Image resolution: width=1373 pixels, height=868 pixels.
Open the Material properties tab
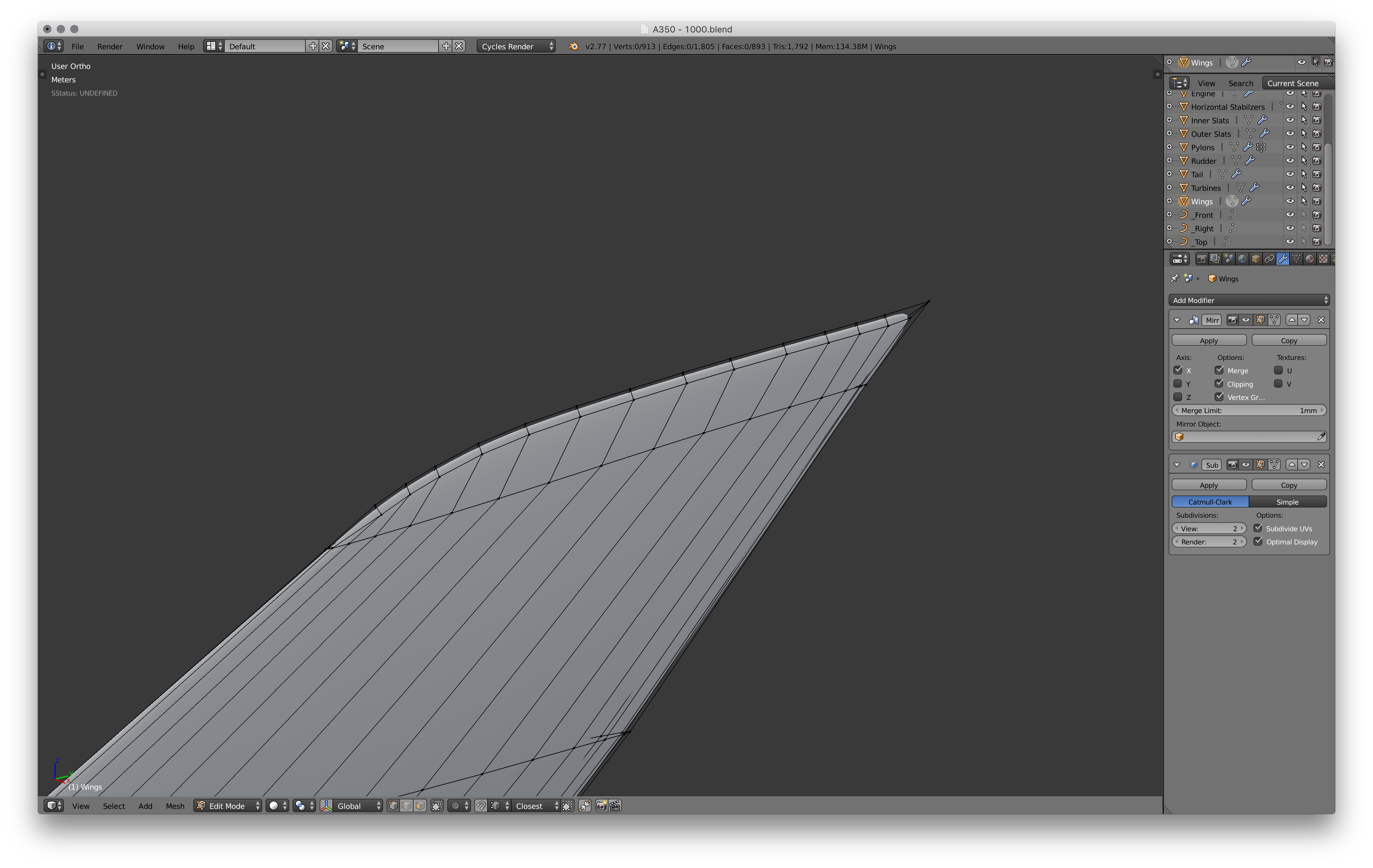point(1310,259)
